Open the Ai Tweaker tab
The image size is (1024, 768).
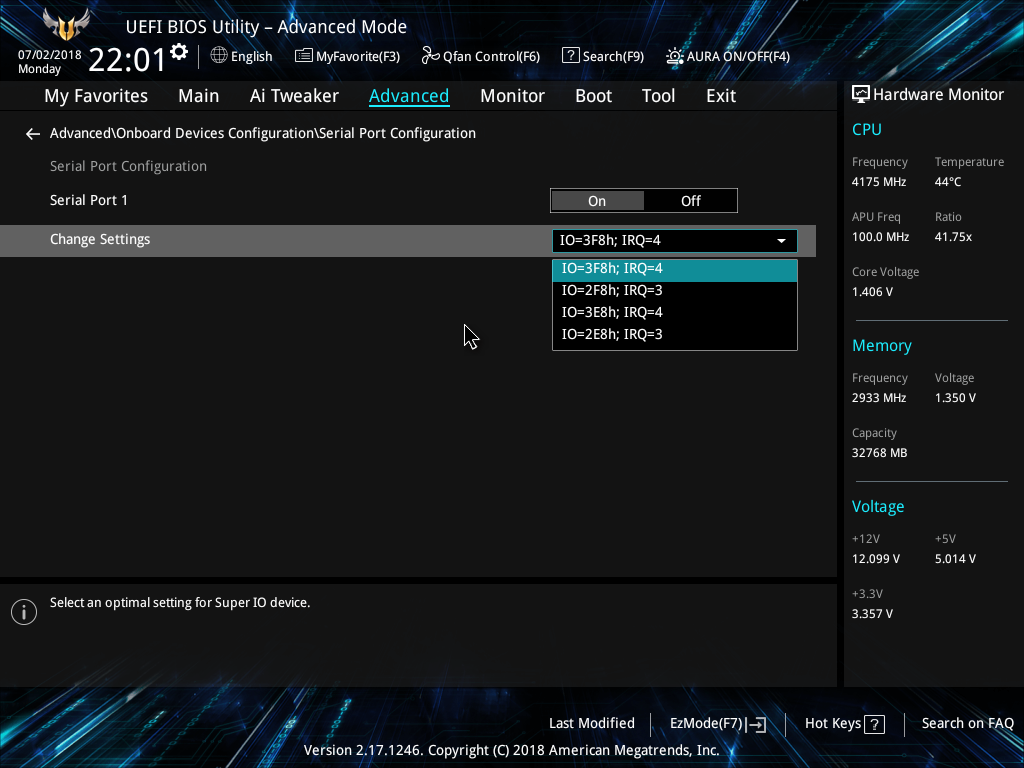pyautogui.click(x=294, y=96)
